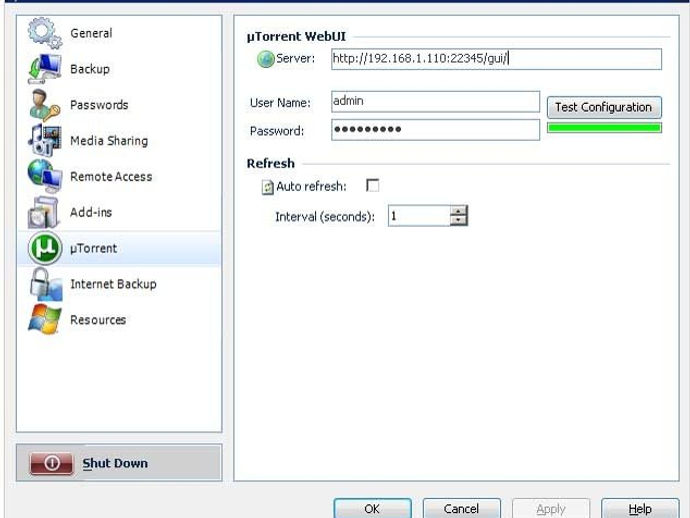Image resolution: width=690 pixels, height=518 pixels.
Task: Decrease the refresh interval with the down arrow
Action: [x=458, y=220]
